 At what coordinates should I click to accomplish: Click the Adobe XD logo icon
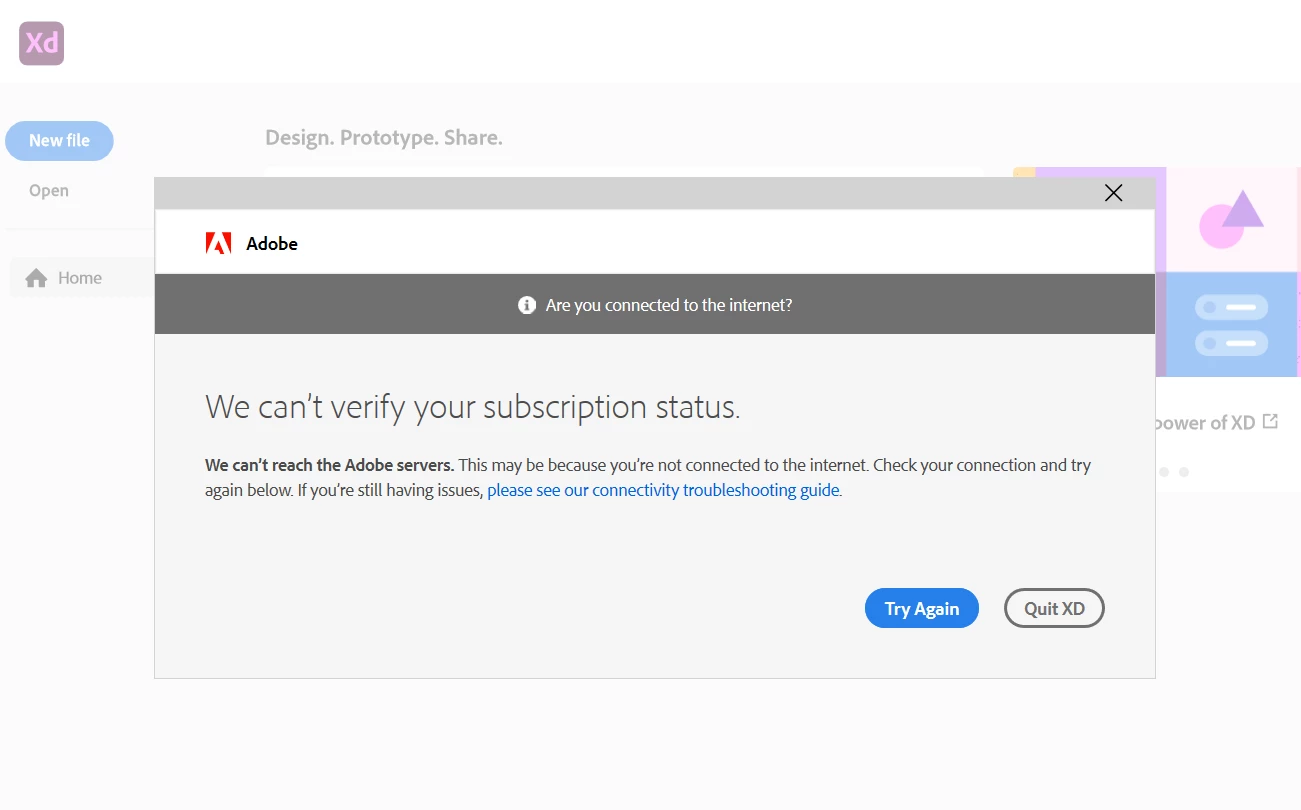[41, 43]
